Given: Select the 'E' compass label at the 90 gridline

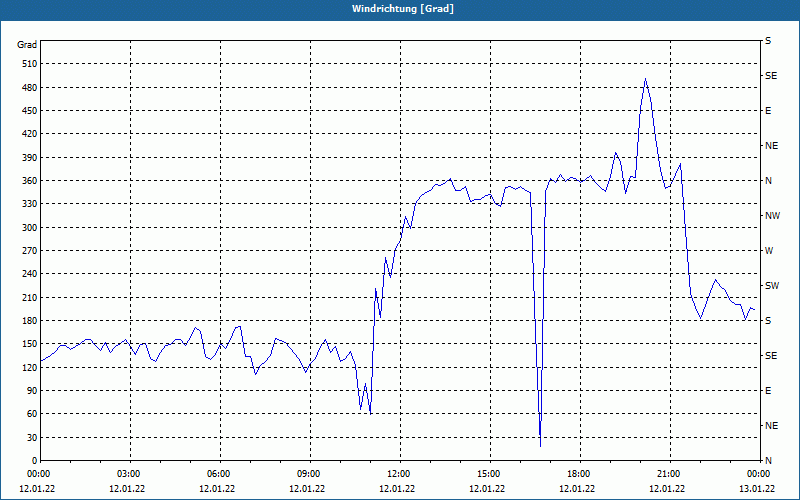Looking at the screenshot, I should [x=768, y=391].
